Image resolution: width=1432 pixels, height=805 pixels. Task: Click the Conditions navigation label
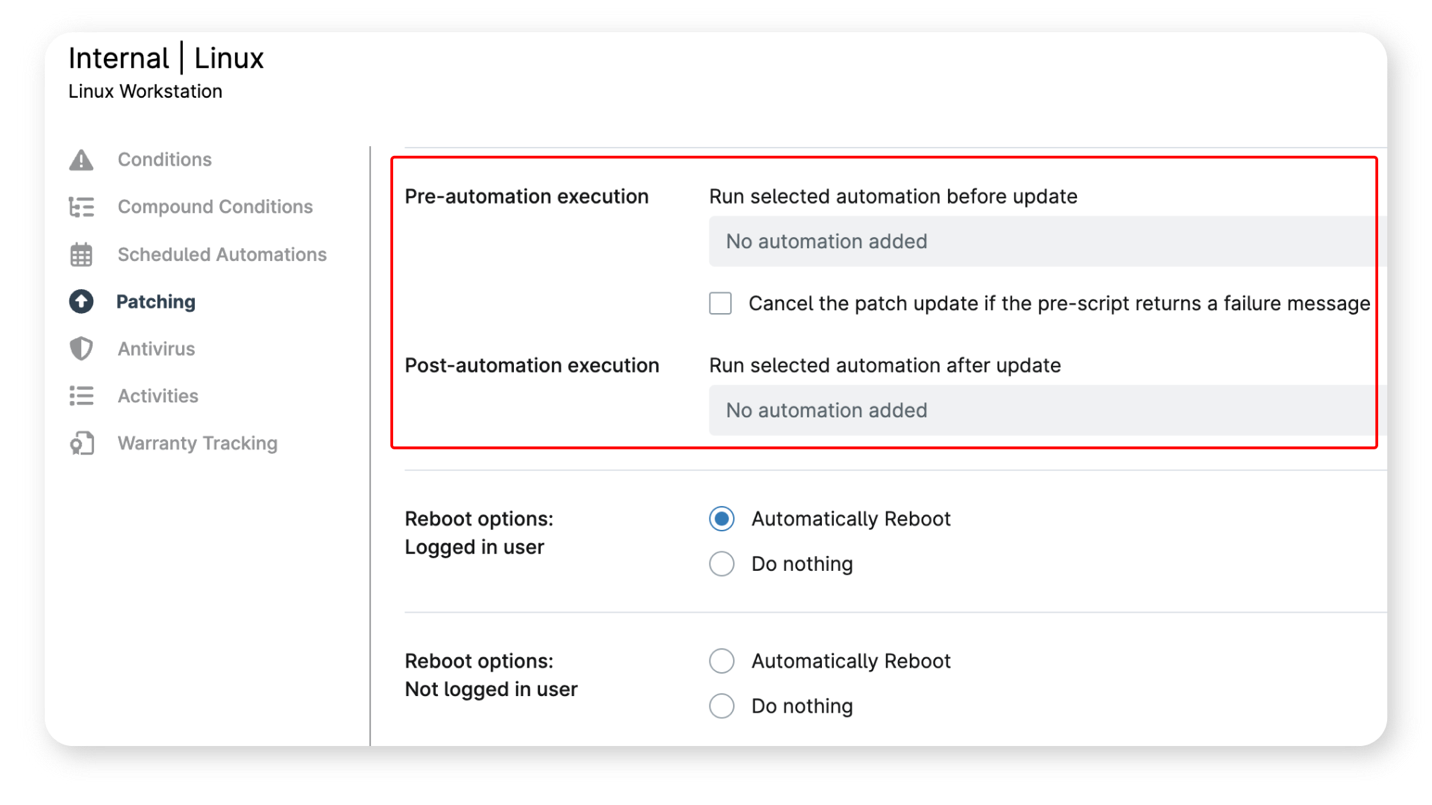pyautogui.click(x=164, y=159)
